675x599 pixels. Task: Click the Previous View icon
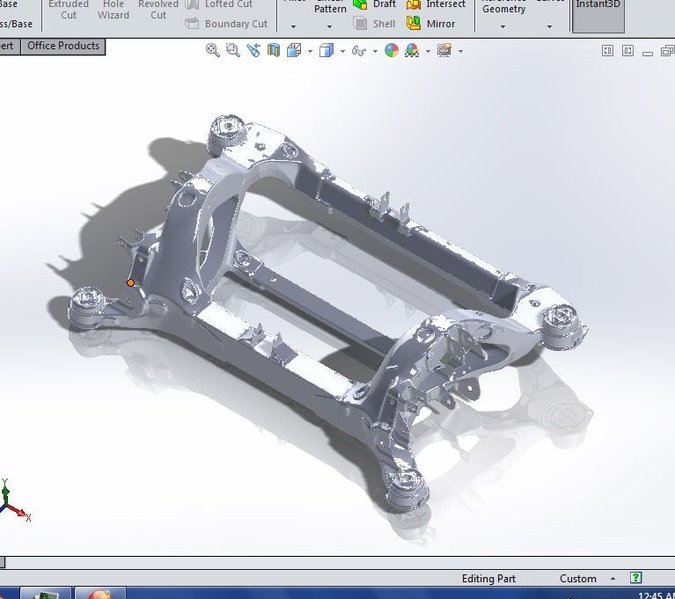tap(253, 50)
